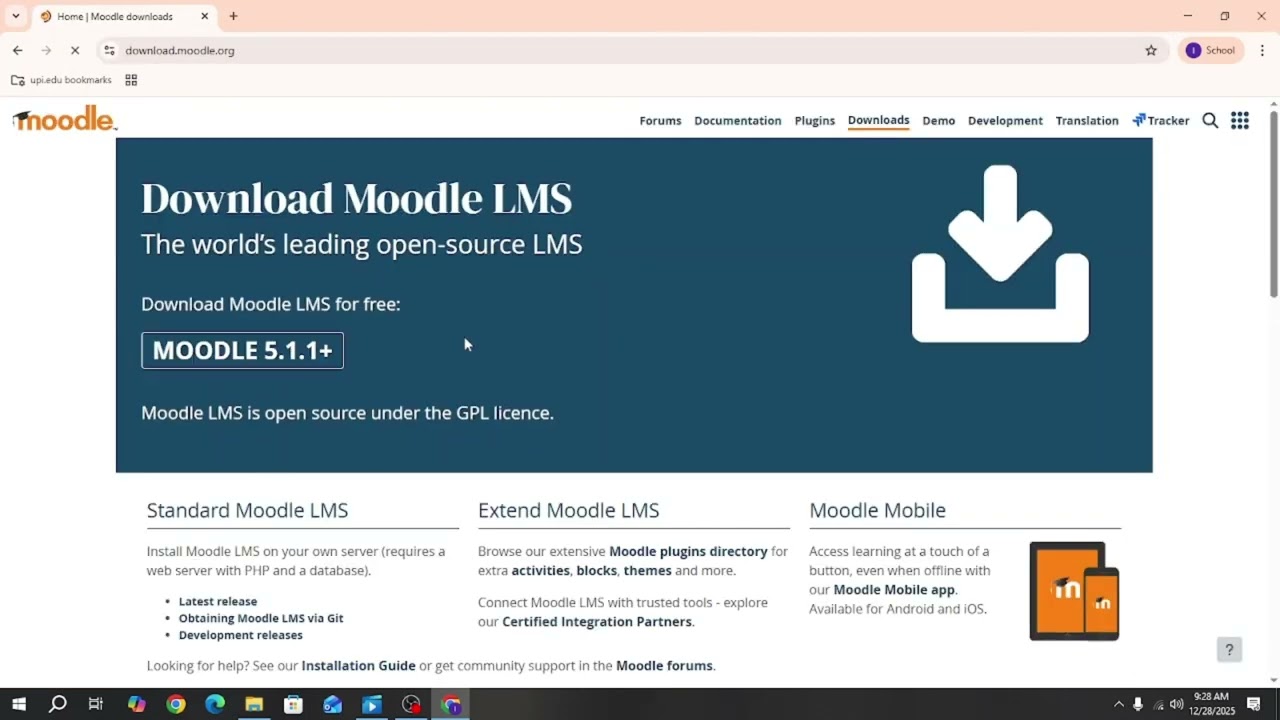Open the Documentation menu item

point(738,120)
